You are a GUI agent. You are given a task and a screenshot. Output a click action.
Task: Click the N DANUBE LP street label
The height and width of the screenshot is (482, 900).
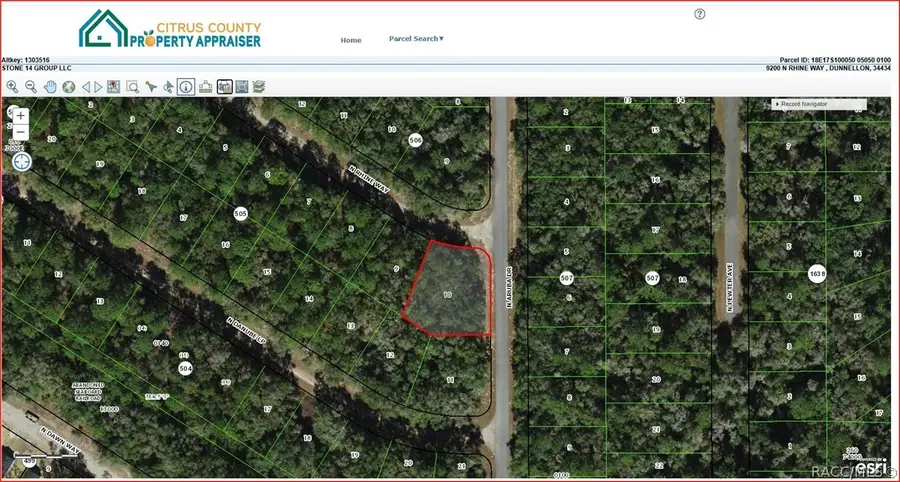pos(247,331)
